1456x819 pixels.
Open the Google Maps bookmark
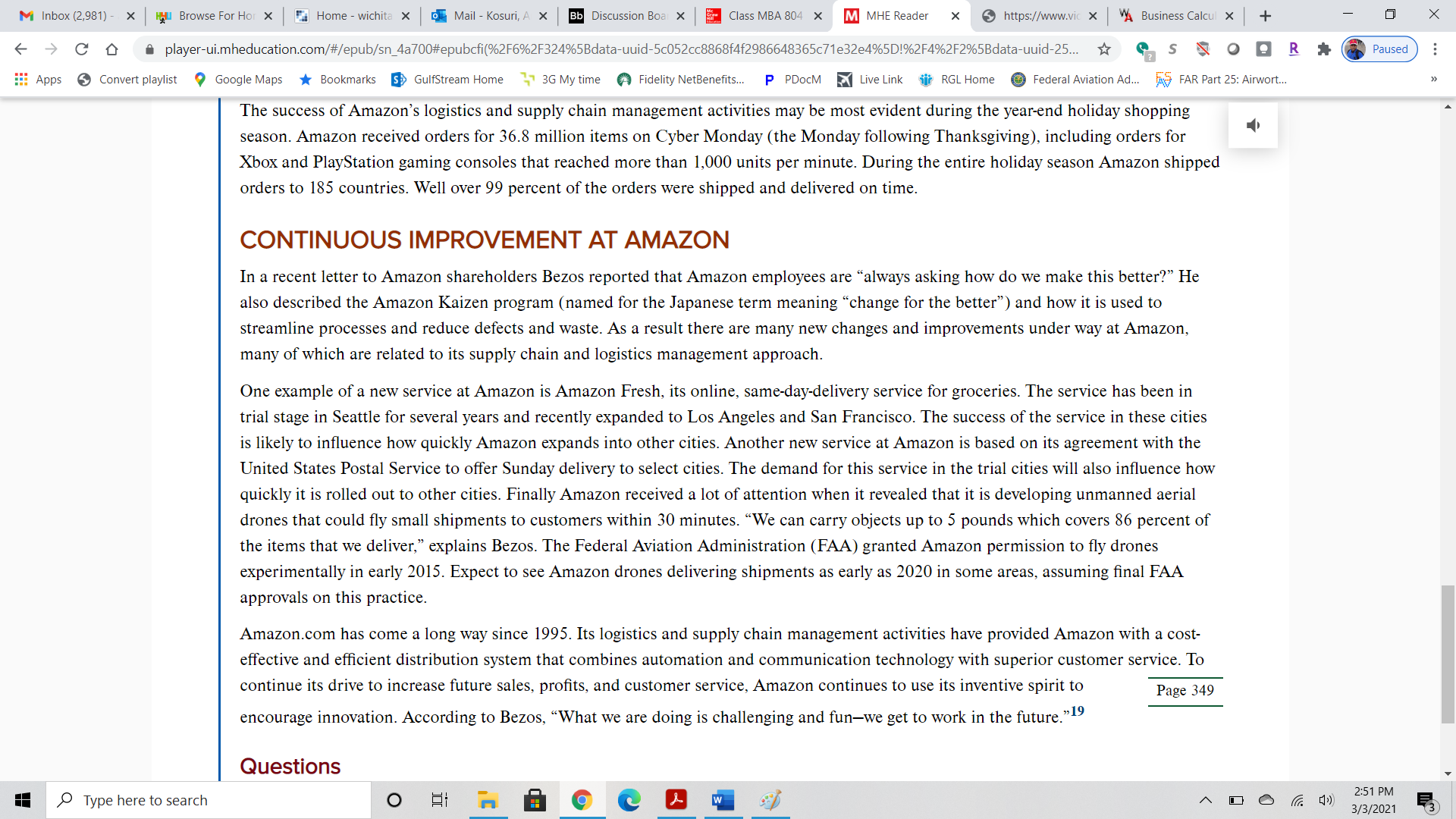pyautogui.click(x=238, y=80)
